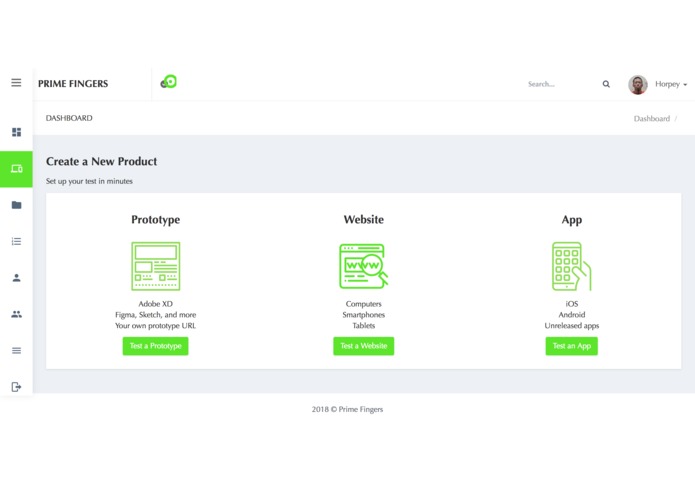Click the 'Smartphones' text
Screen dimensions: 695x494
tap(363, 315)
